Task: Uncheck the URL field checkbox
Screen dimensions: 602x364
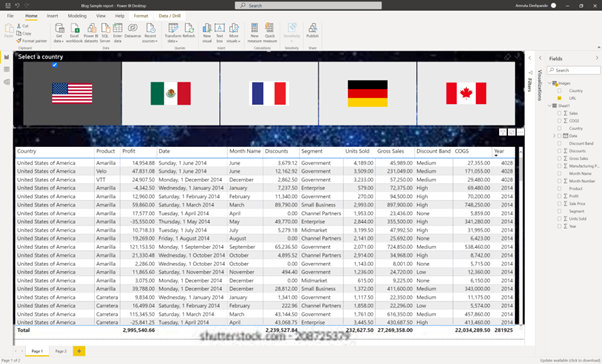Action: [x=559, y=98]
